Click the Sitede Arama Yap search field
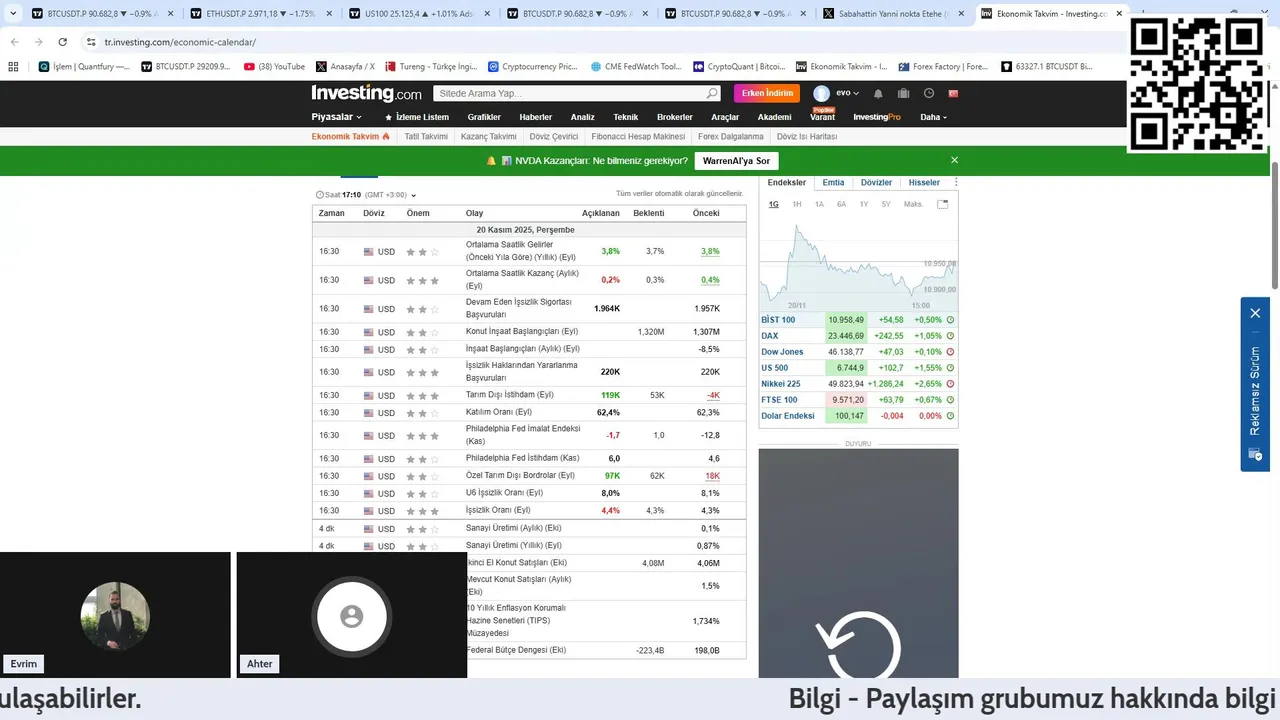Viewport: 1280px width, 720px height. pyautogui.click(x=568, y=93)
